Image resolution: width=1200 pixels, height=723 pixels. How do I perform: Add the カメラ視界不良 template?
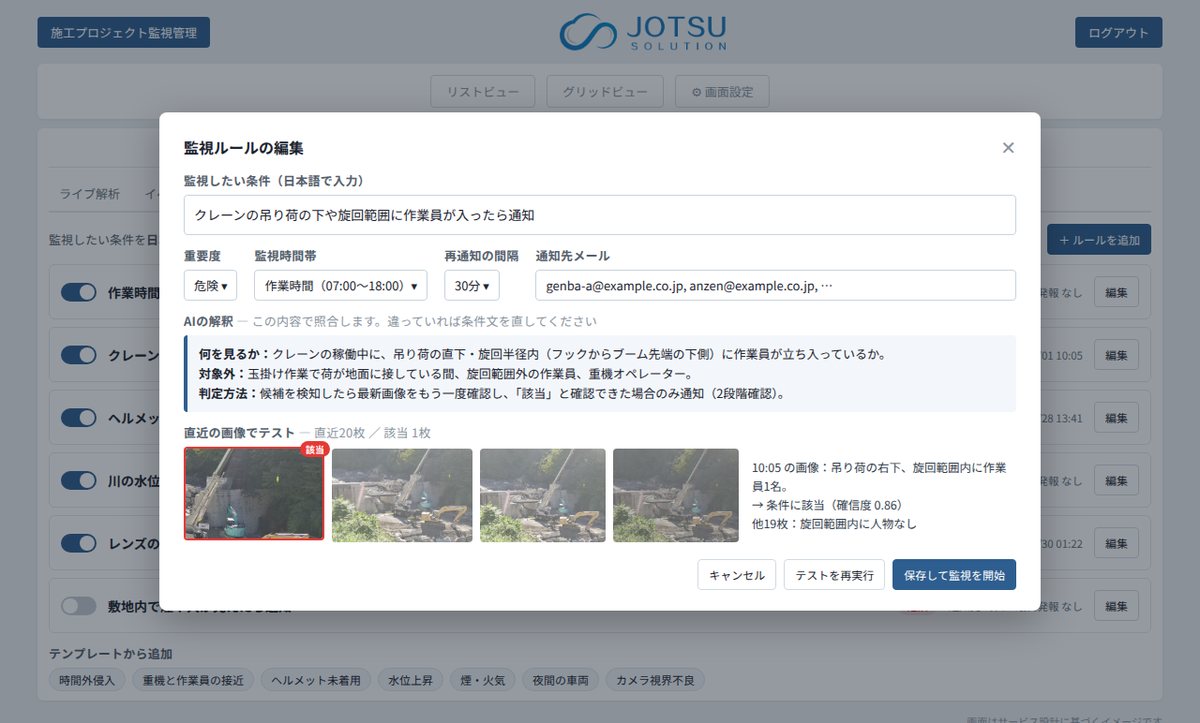coord(655,680)
